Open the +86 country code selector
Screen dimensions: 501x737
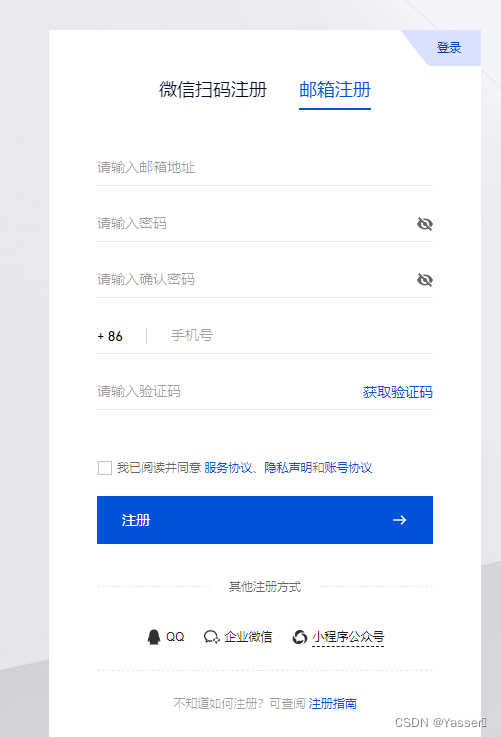point(110,336)
